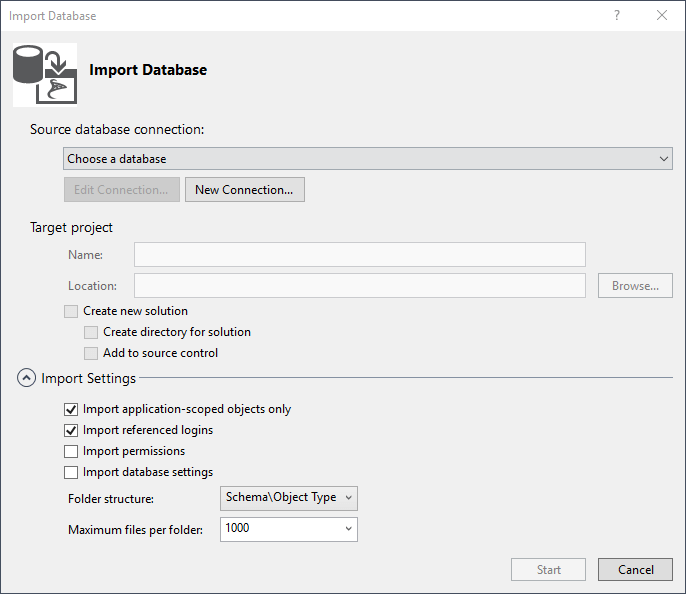
Task: Open the Folder structure dropdown
Action: point(288,498)
